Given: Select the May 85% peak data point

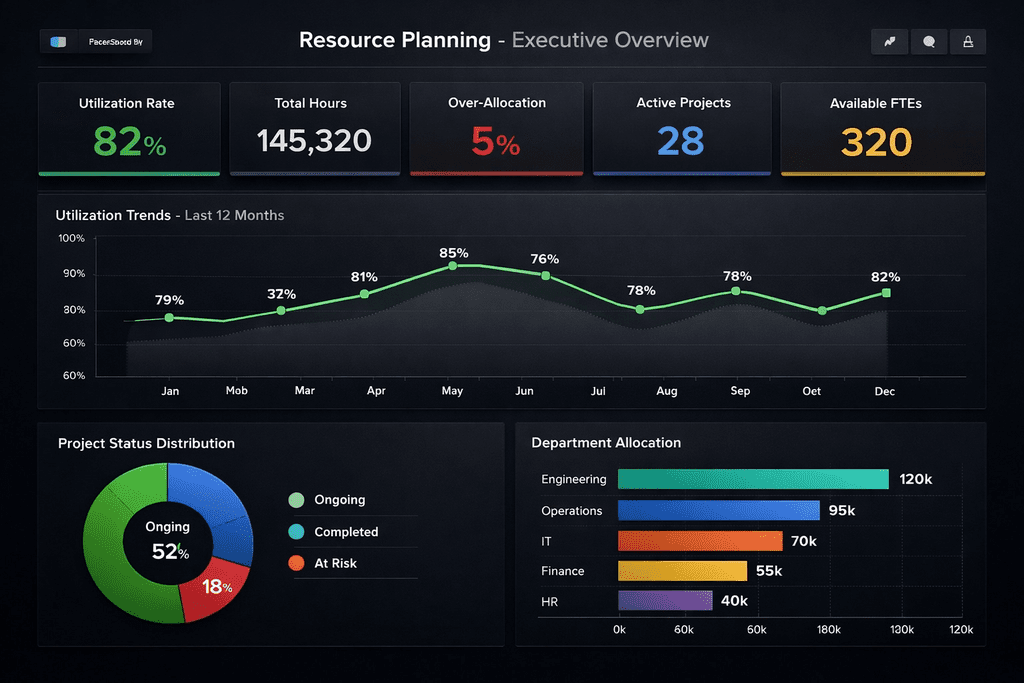Looking at the screenshot, I should [x=452, y=266].
